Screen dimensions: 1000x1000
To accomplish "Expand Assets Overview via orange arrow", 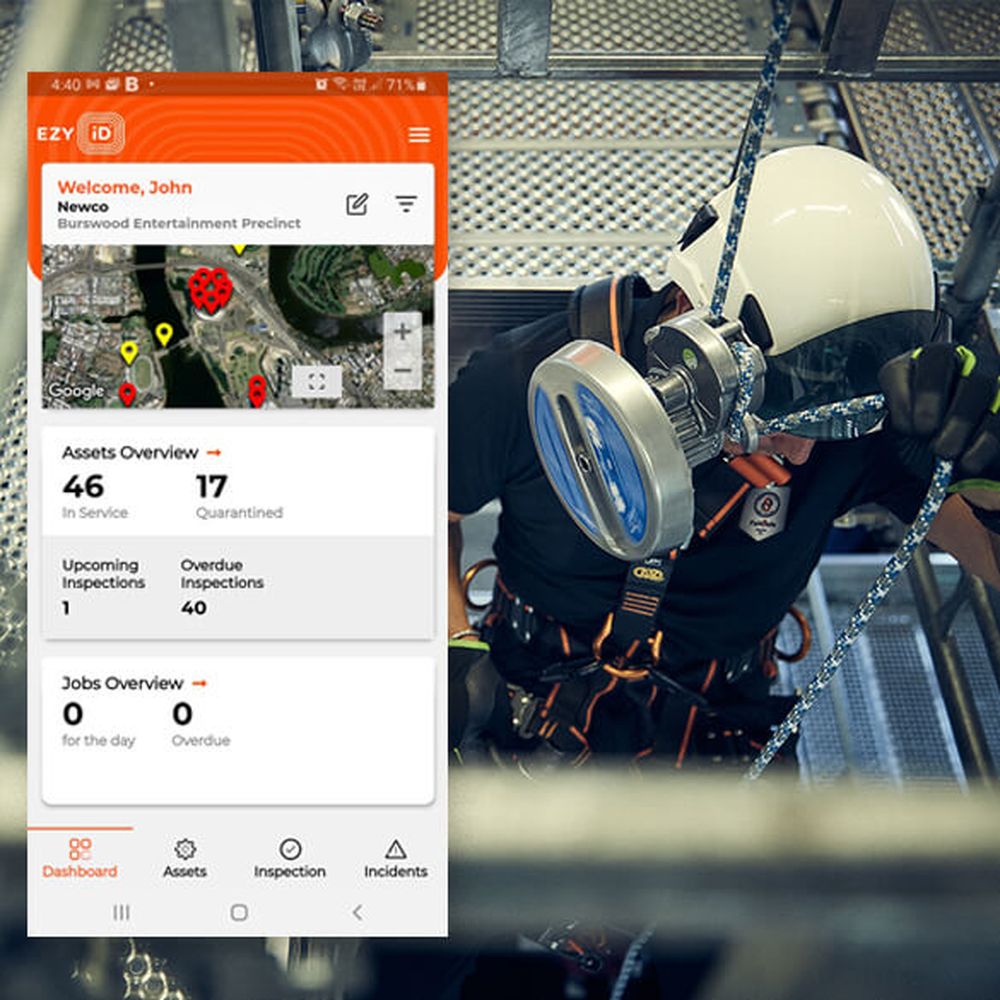I will pyautogui.click(x=213, y=453).
